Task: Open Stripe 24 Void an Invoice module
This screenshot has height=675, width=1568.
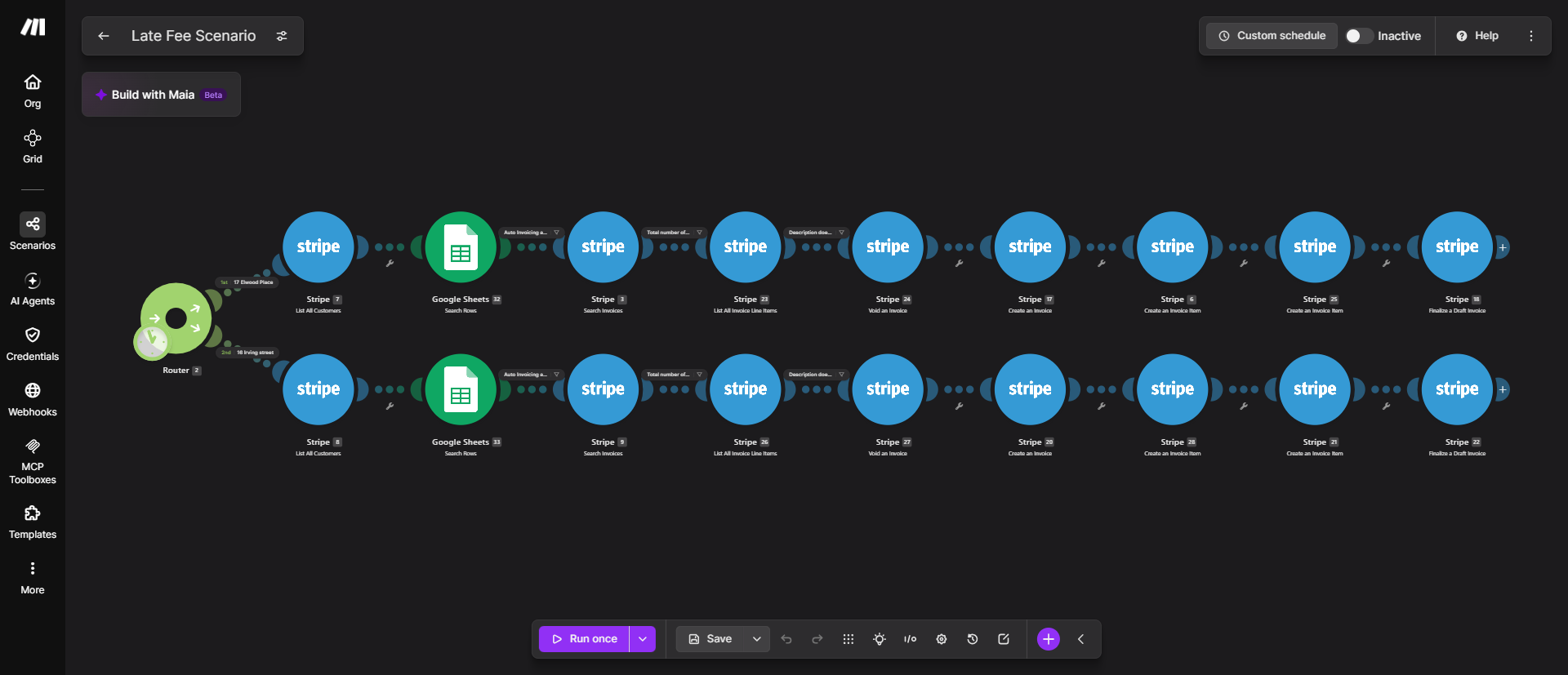Action: [x=888, y=247]
